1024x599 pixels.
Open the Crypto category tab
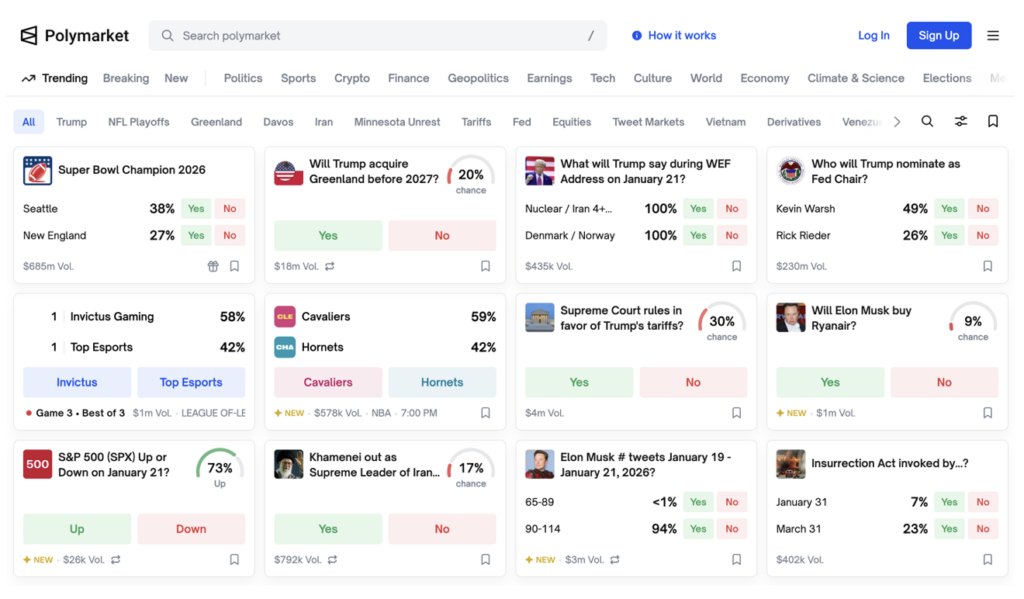tap(352, 78)
